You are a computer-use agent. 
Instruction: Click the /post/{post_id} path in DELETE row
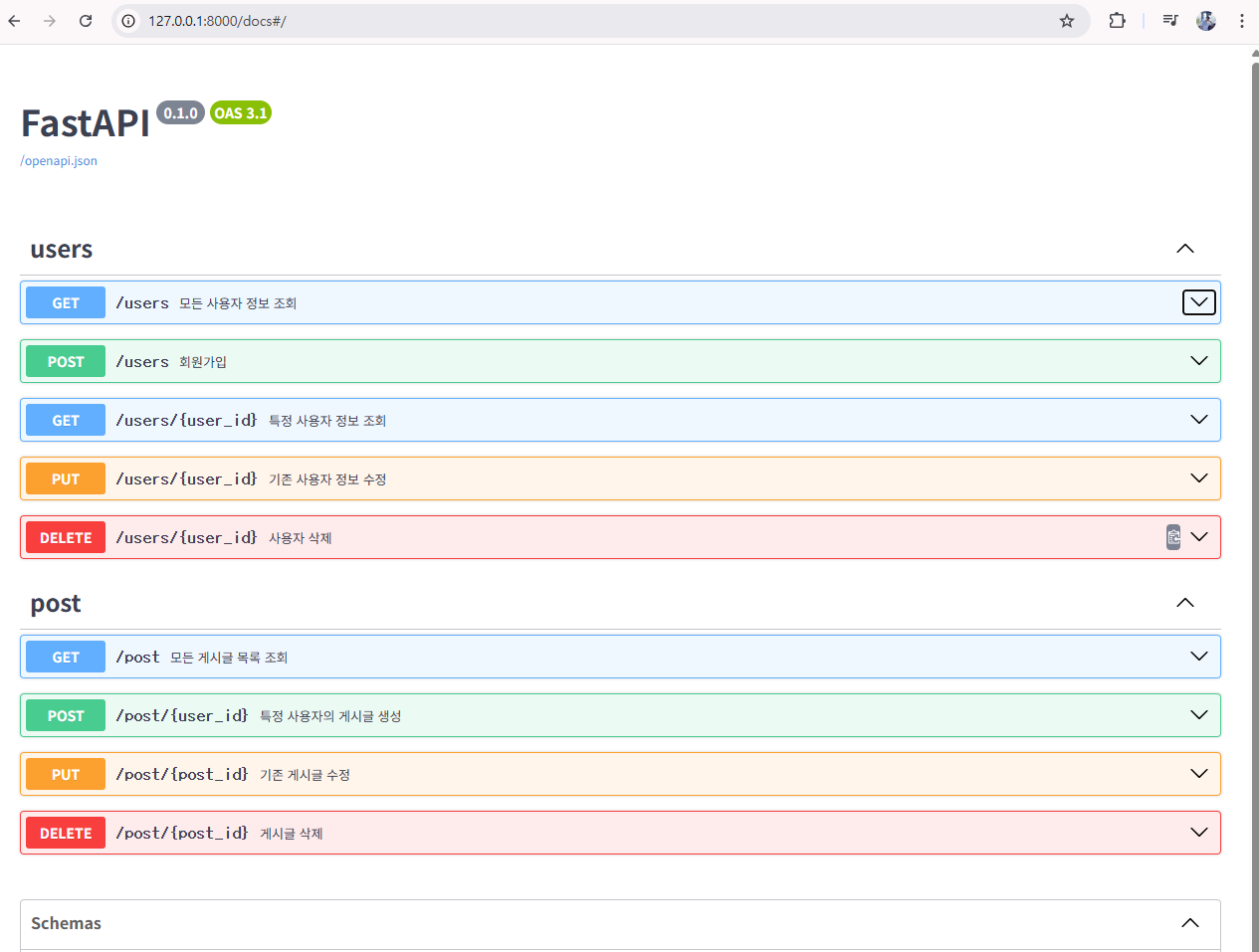[182, 833]
